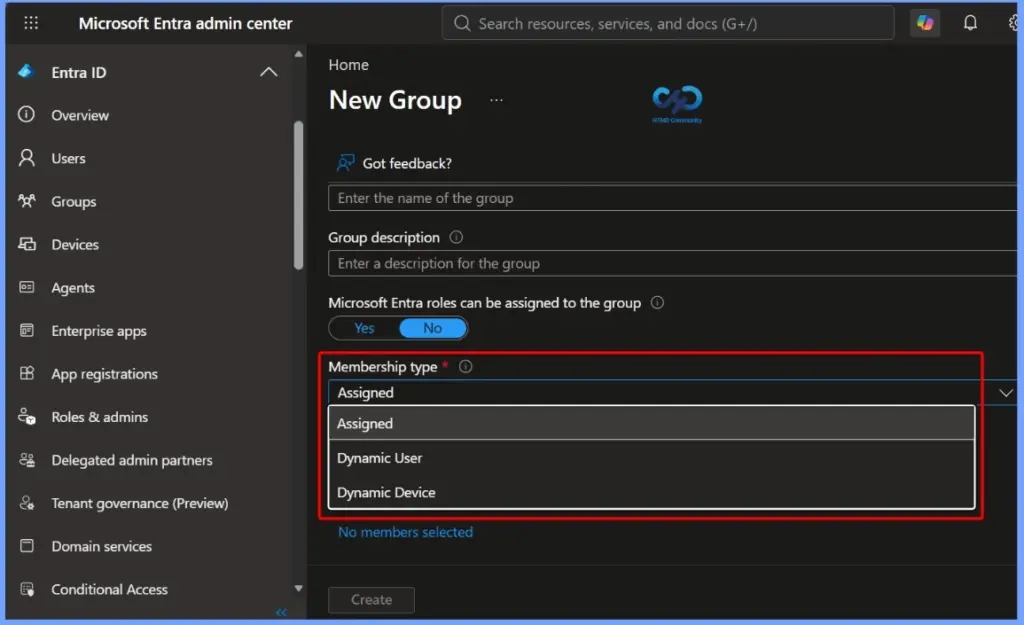The width and height of the screenshot is (1024, 625).
Task: Click the Delegated admin partners icon
Action: pos(27,460)
